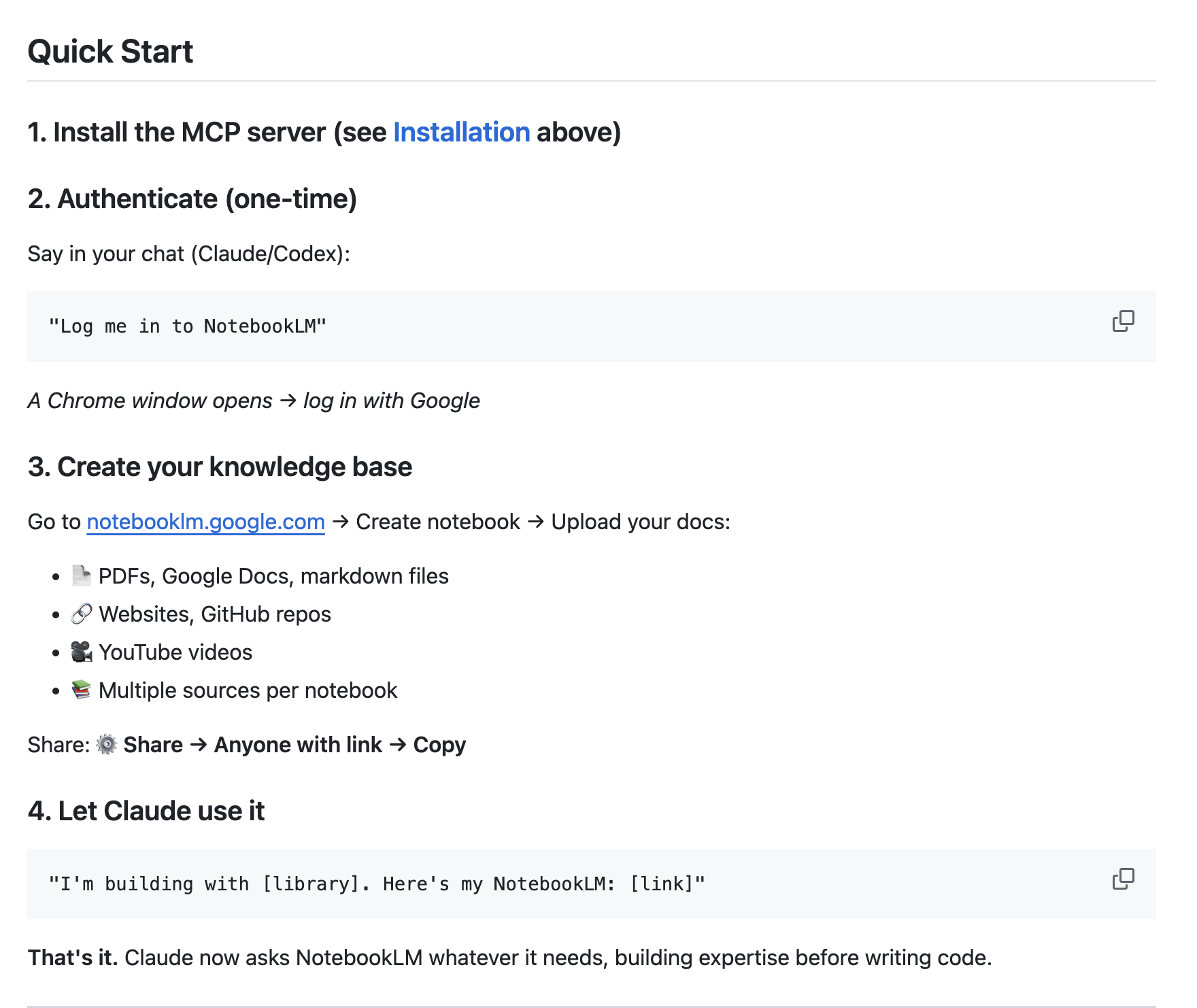Viewport: 1197px width, 1008px height.
Task: Click "Websites, GitHub repos" list item
Action: [x=215, y=614]
